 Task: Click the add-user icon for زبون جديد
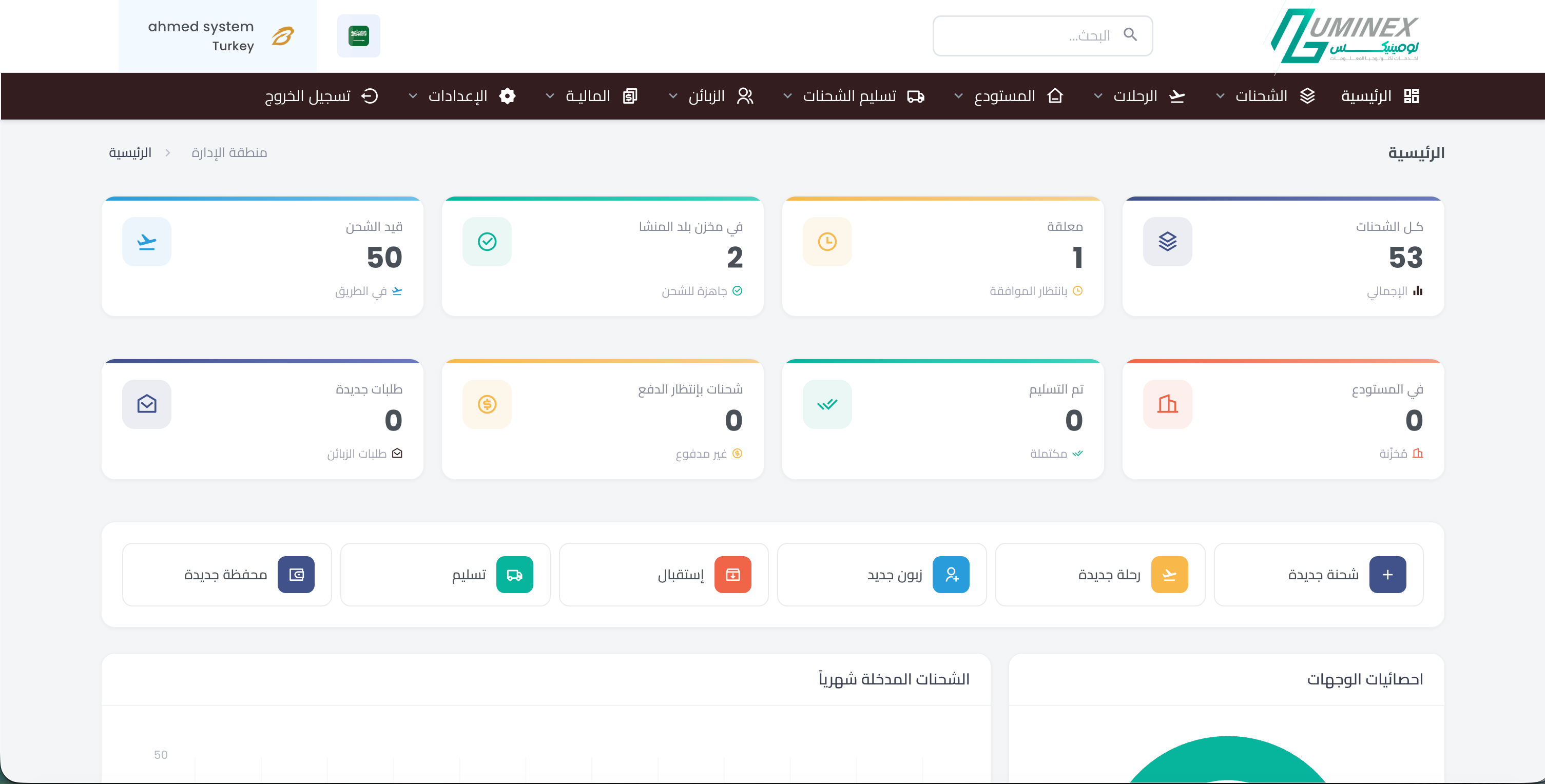point(951,575)
